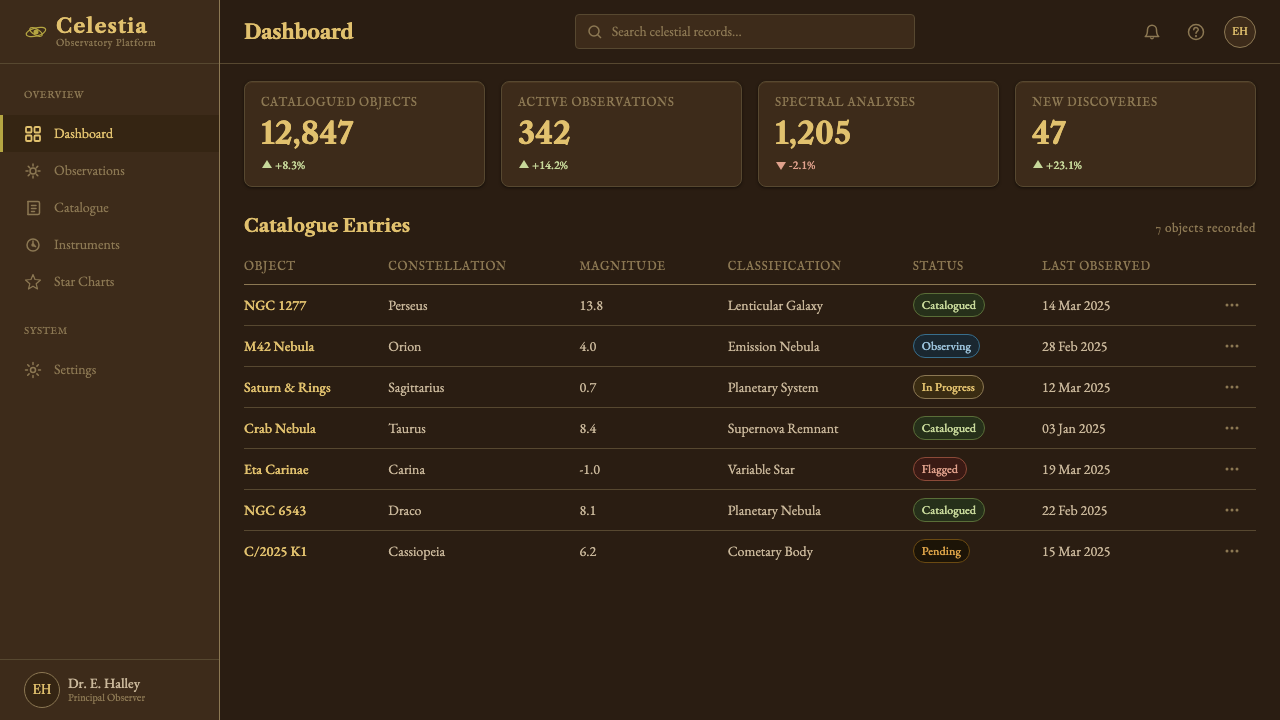Click the Observations sun icon in sidebar

click(33, 171)
